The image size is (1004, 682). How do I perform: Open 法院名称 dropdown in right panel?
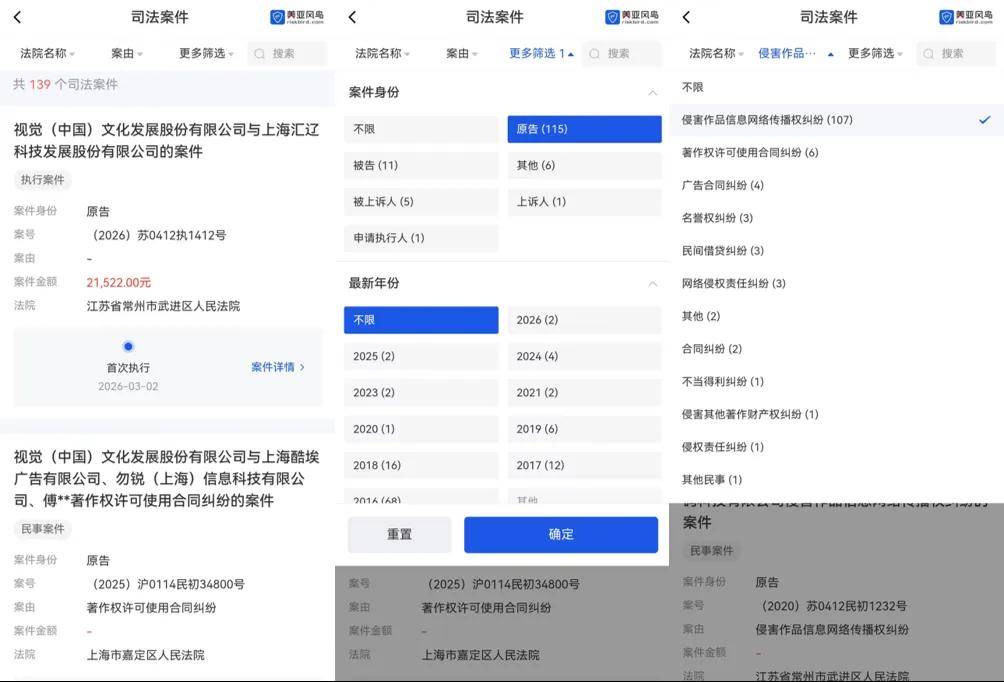(x=717, y=54)
